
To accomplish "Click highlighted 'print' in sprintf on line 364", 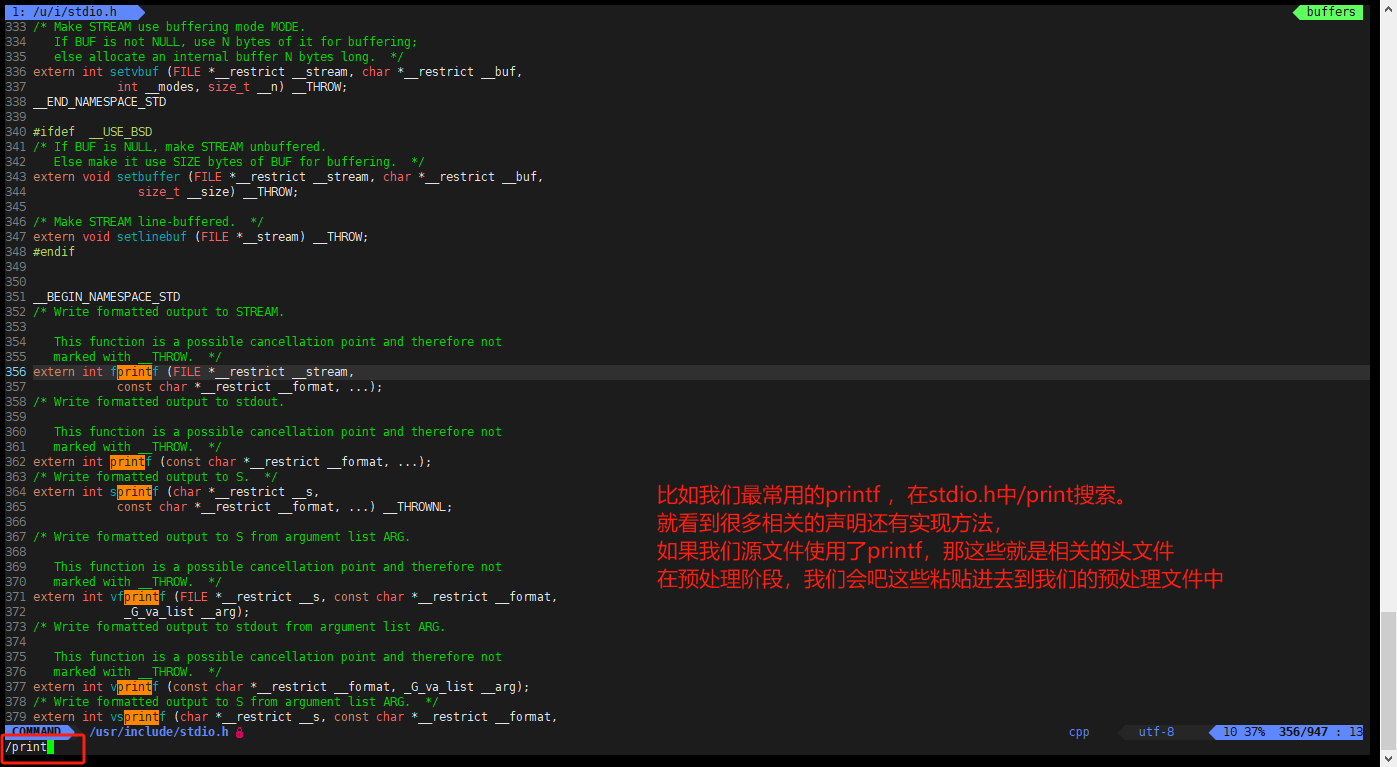I will (x=134, y=492).
